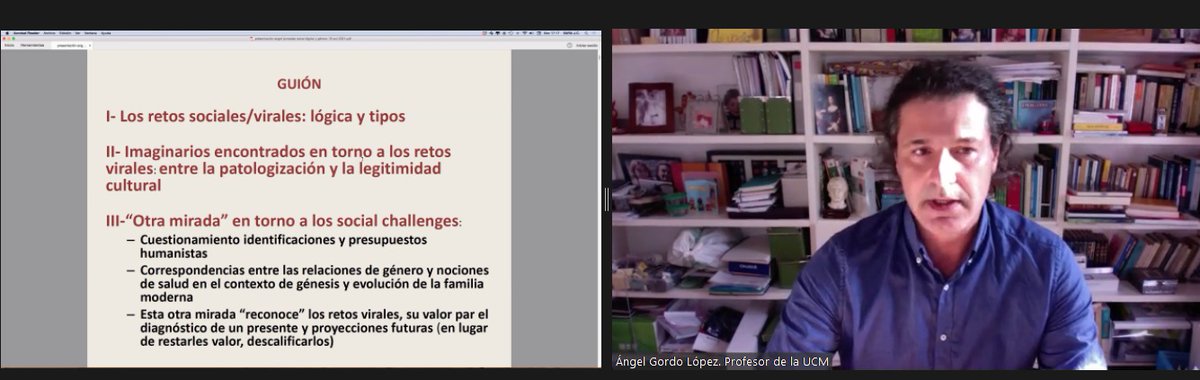Switch to the Inicio tab
This screenshot has height=380, width=1200.
pyautogui.click(x=9, y=45)
